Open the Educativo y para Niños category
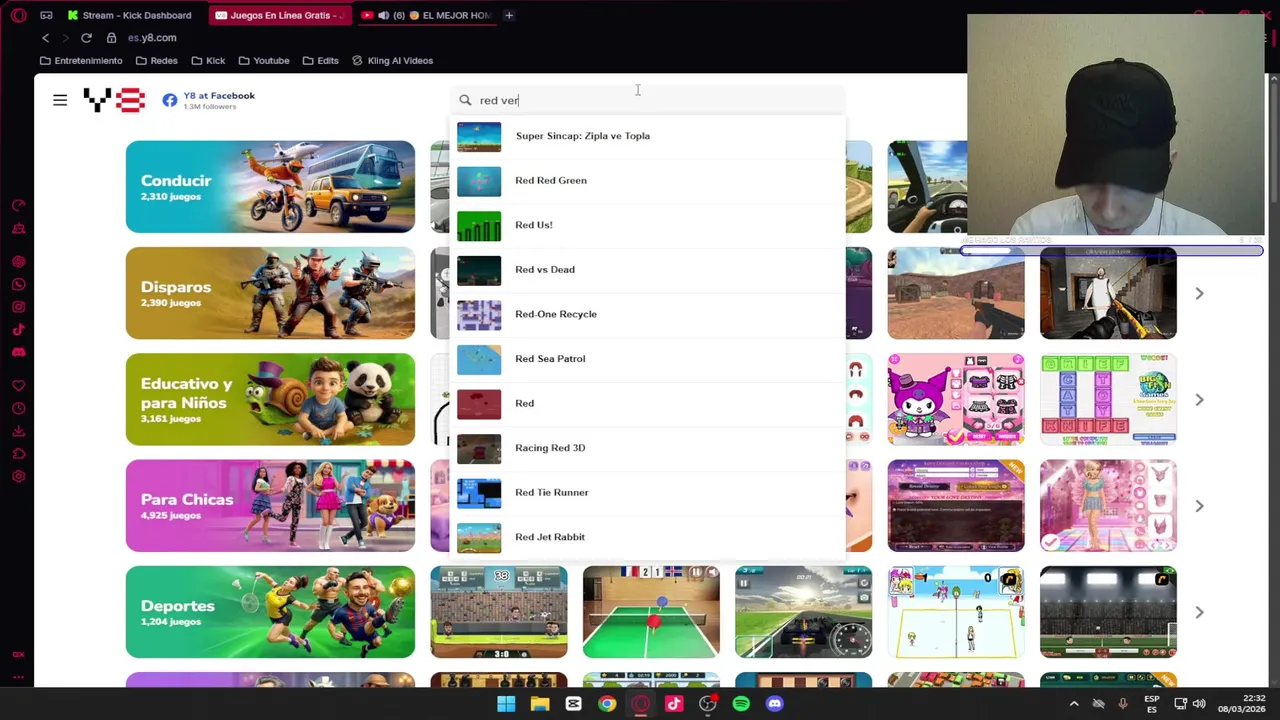Screen dimensions: 1280x720 pos(270,399)
